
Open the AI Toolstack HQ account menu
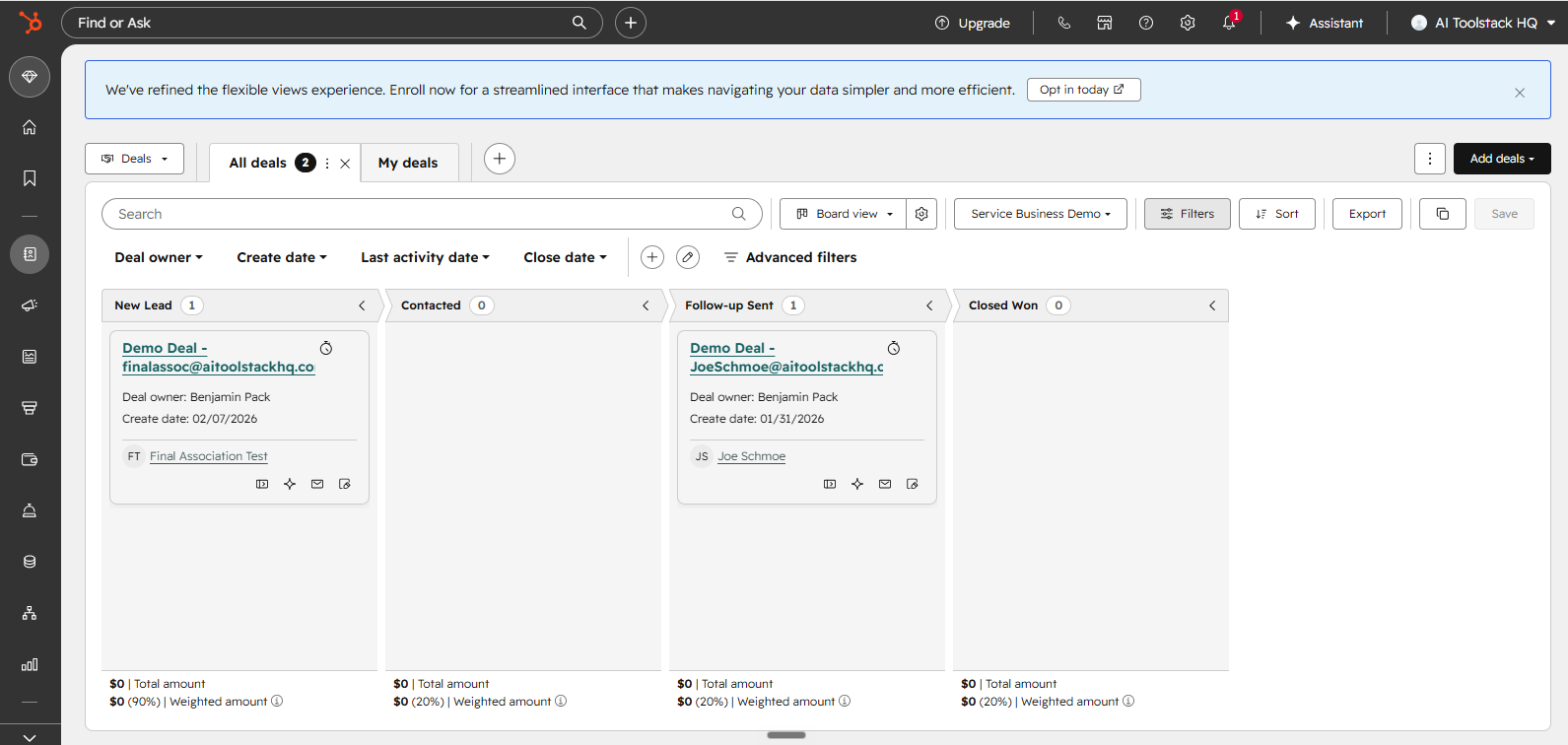coord(1483,23)
